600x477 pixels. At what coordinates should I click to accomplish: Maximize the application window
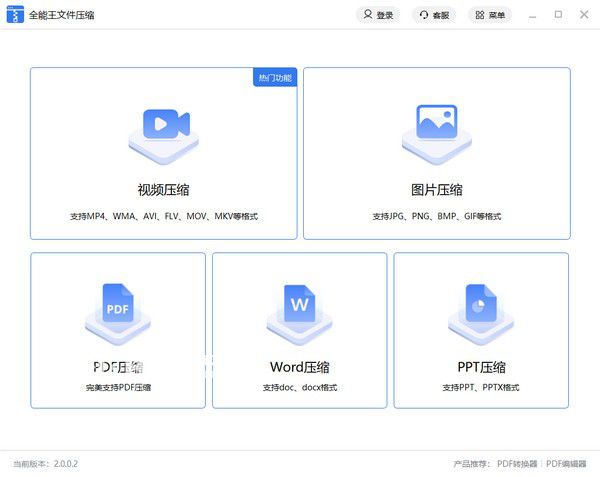(x=558, y=15)
